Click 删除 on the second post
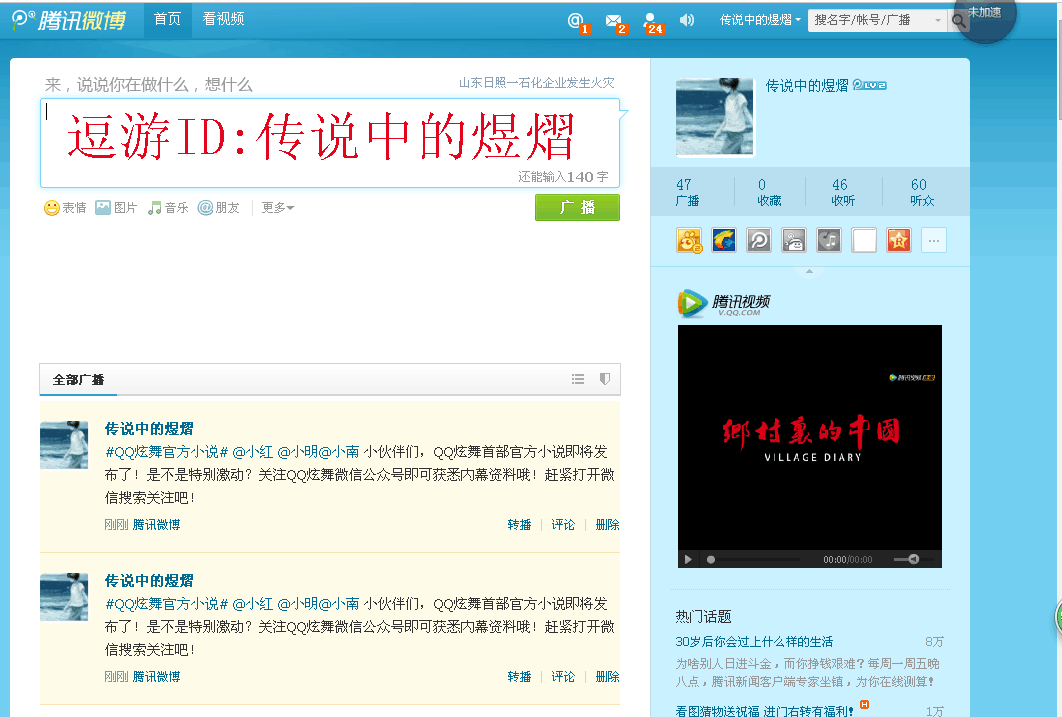Screen dimensions: 1062x717 pos(607,676)
